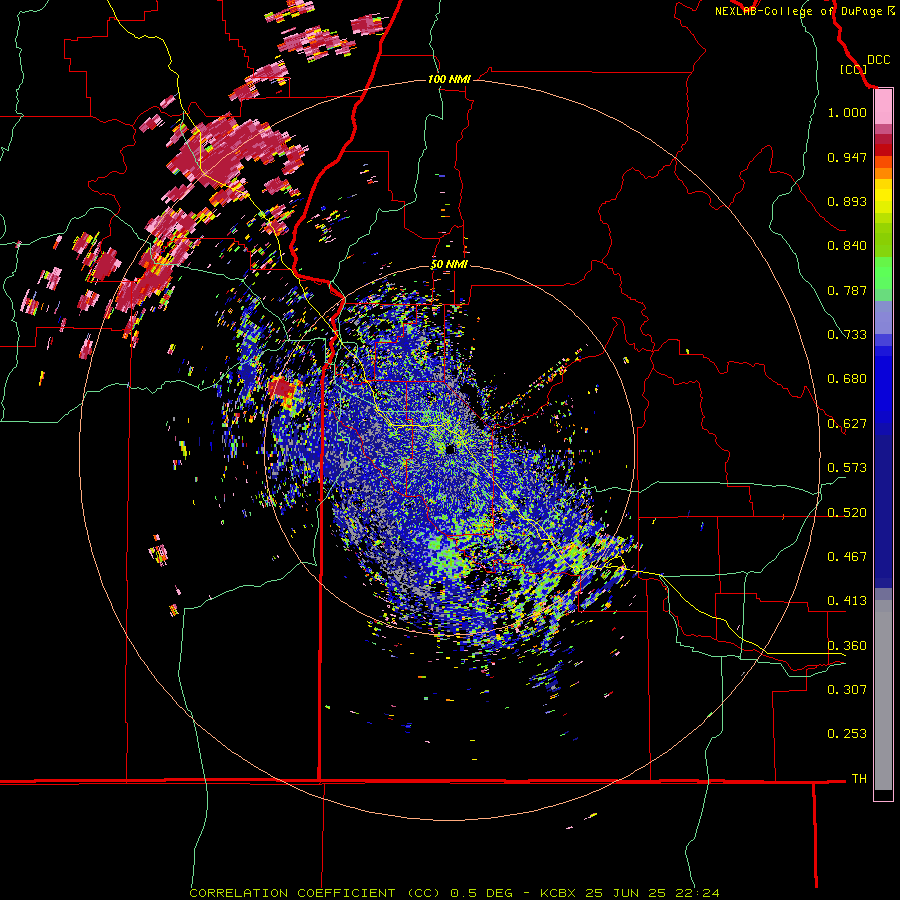
Task: Click the 0.467 color scale value
Action: coord(847,557)
